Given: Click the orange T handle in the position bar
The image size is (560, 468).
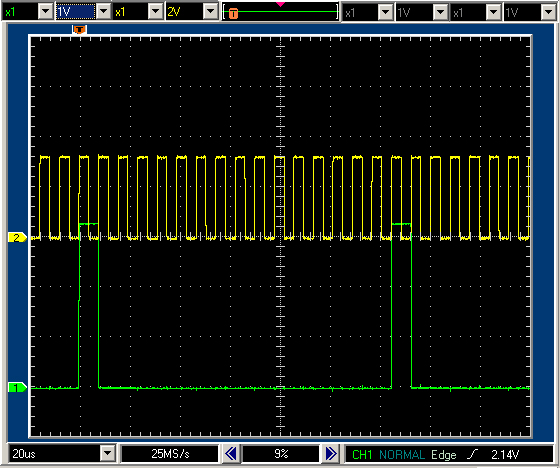Looking at the screenshot, I should (233, 14).
